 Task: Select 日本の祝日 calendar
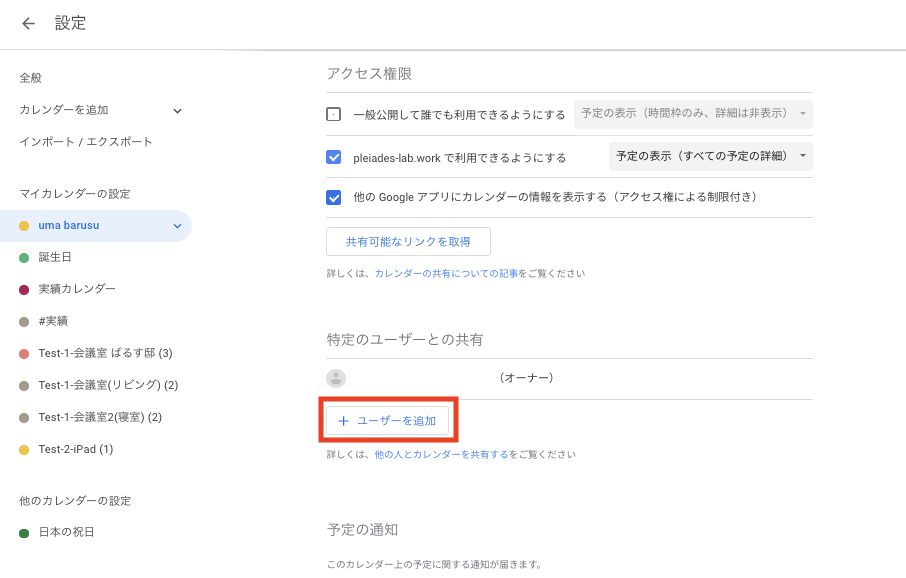click(x=66, y=532)
